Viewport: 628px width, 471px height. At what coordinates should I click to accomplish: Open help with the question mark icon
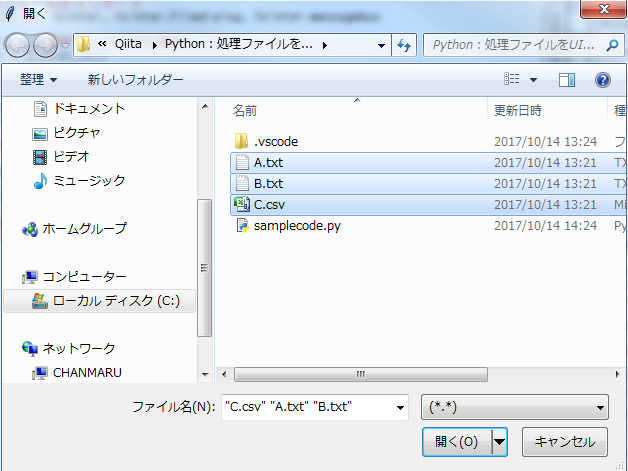[603, 80]
